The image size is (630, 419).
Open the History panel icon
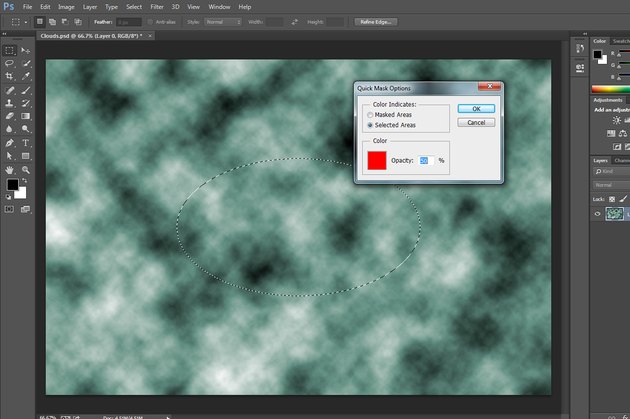[x=580, y=49]
